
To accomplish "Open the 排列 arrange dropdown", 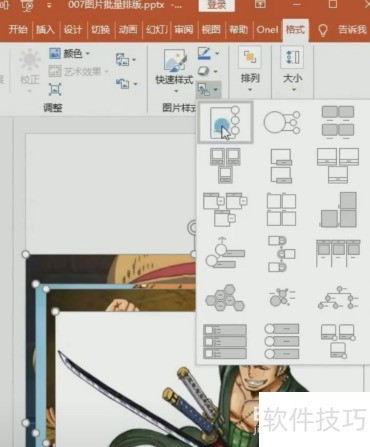I will [x=250, y=69].
